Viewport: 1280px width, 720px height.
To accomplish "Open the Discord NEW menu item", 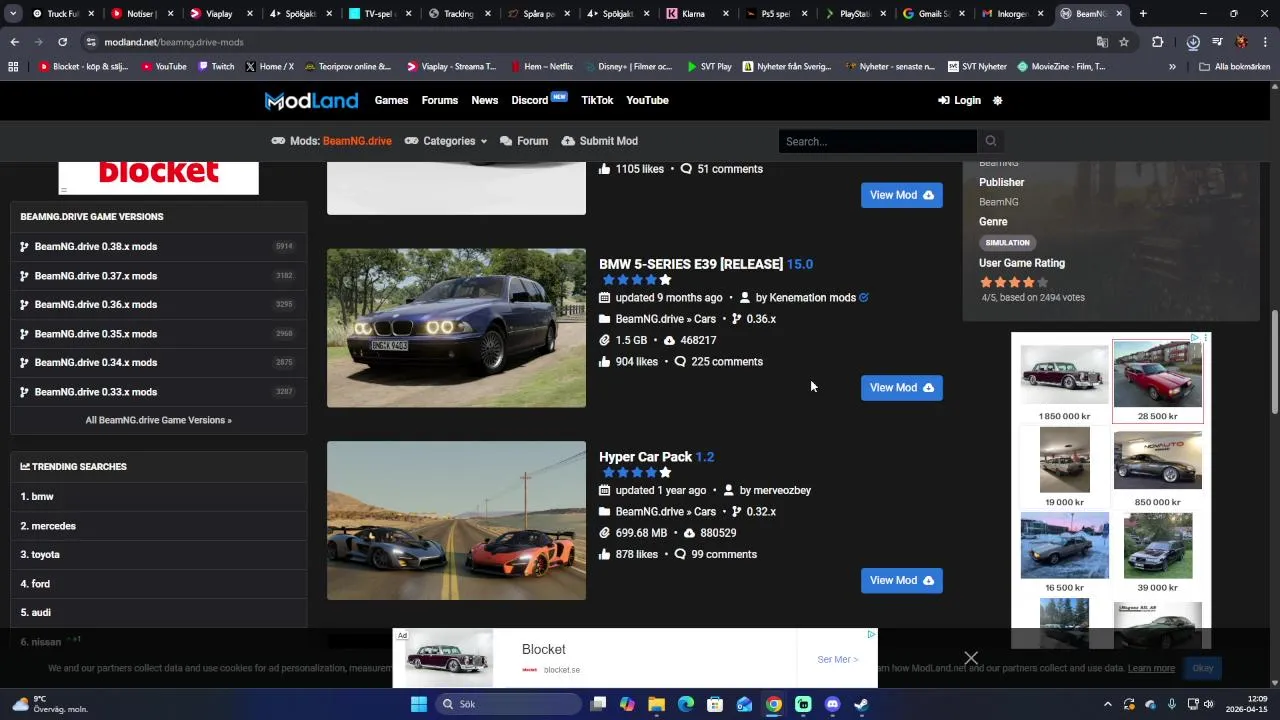I will coord(539,100).
